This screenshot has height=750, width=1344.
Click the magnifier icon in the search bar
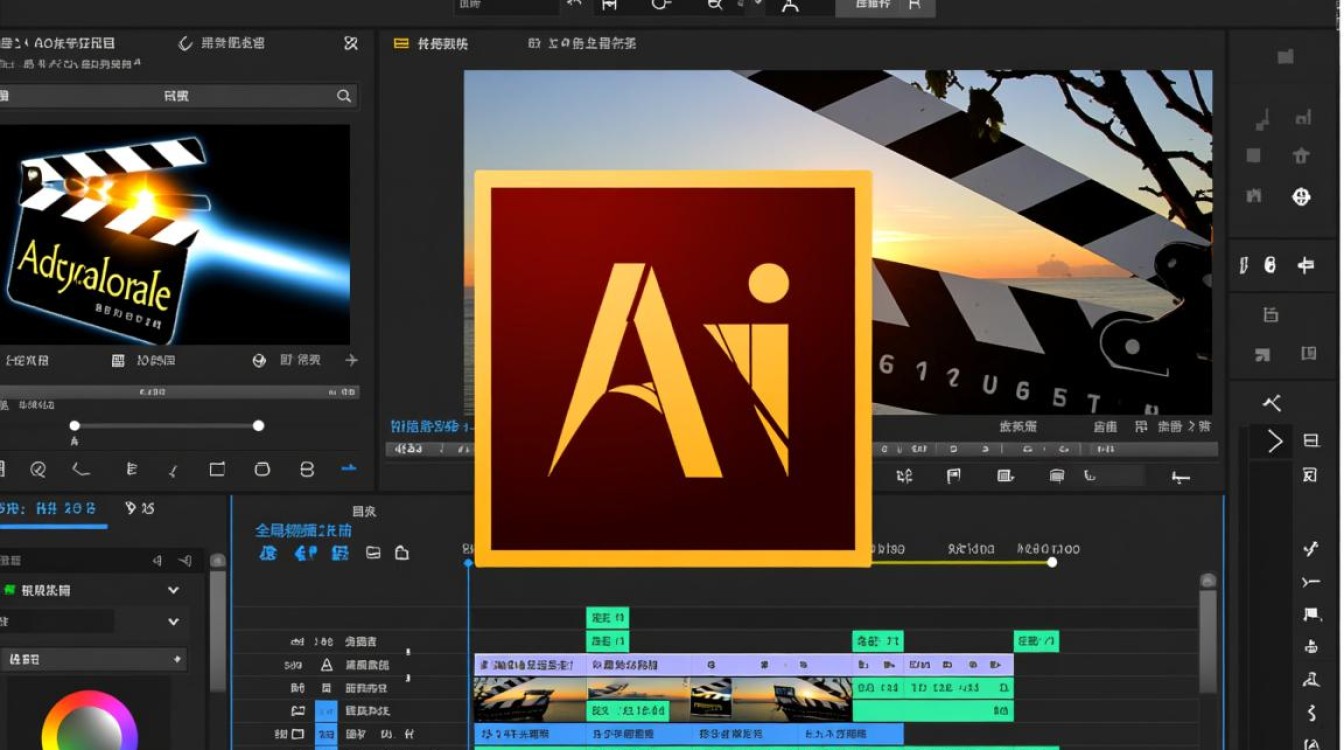[x=343, y=96]
